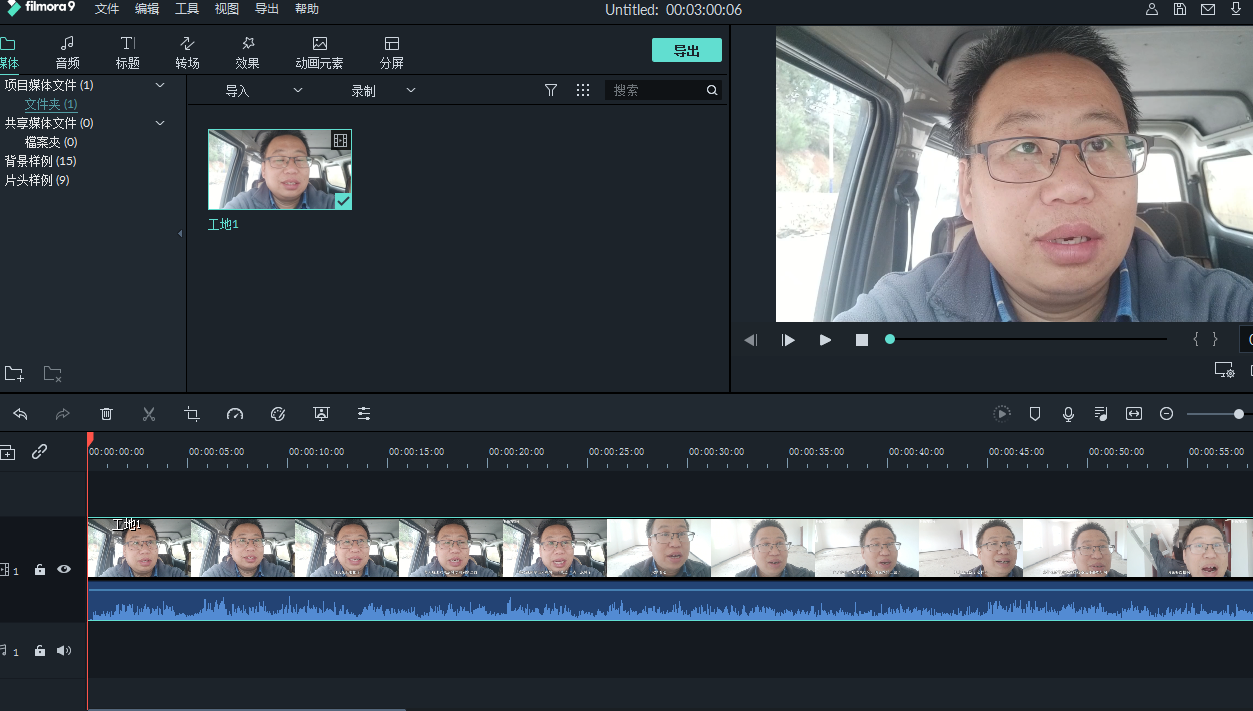Hide video track 1 with the eye toggle

coord(63,569)
